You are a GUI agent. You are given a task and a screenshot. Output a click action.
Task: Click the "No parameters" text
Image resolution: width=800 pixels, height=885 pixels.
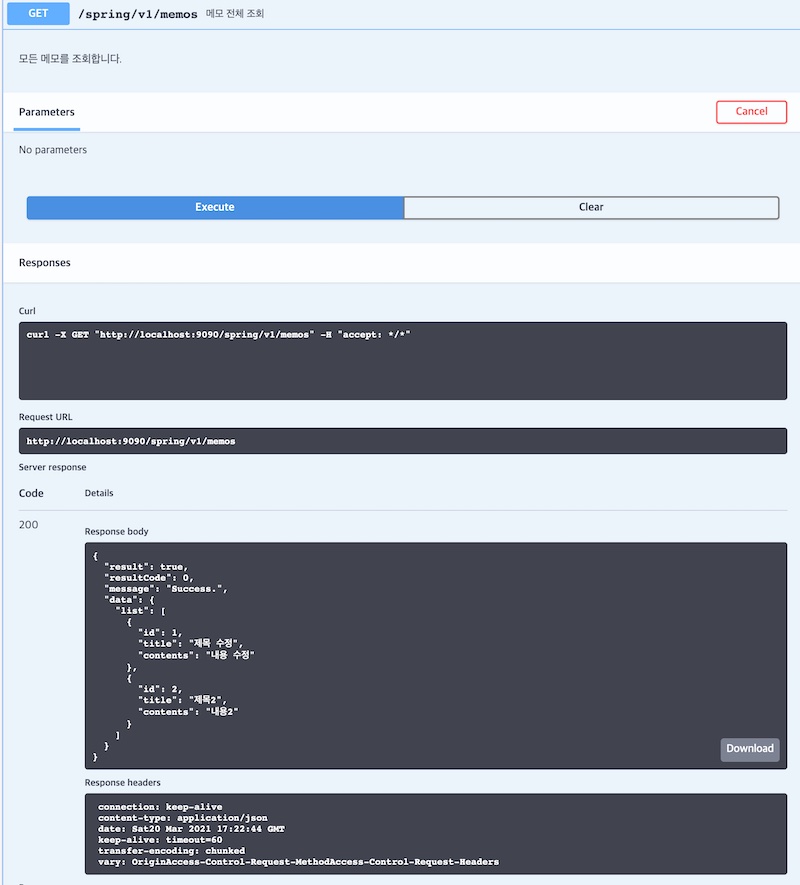[x=53, y=150]
